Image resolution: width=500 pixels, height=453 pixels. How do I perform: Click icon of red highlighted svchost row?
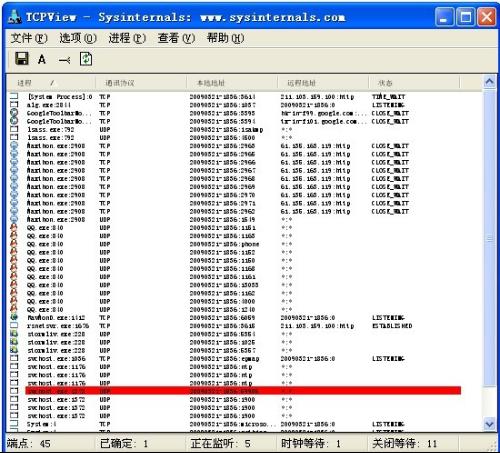(14, 391)
